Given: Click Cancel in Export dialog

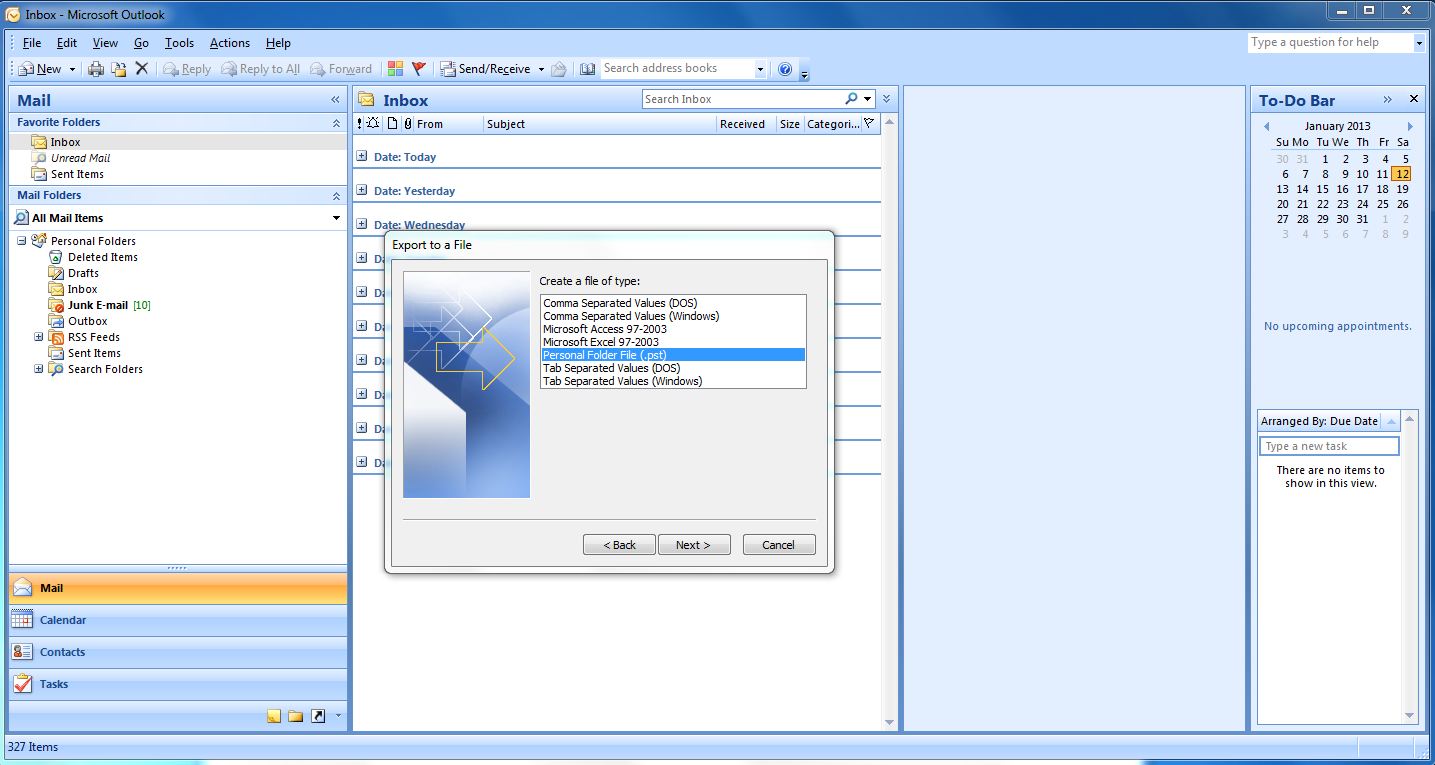Looking at the screenshot, I should pos(778,545).
